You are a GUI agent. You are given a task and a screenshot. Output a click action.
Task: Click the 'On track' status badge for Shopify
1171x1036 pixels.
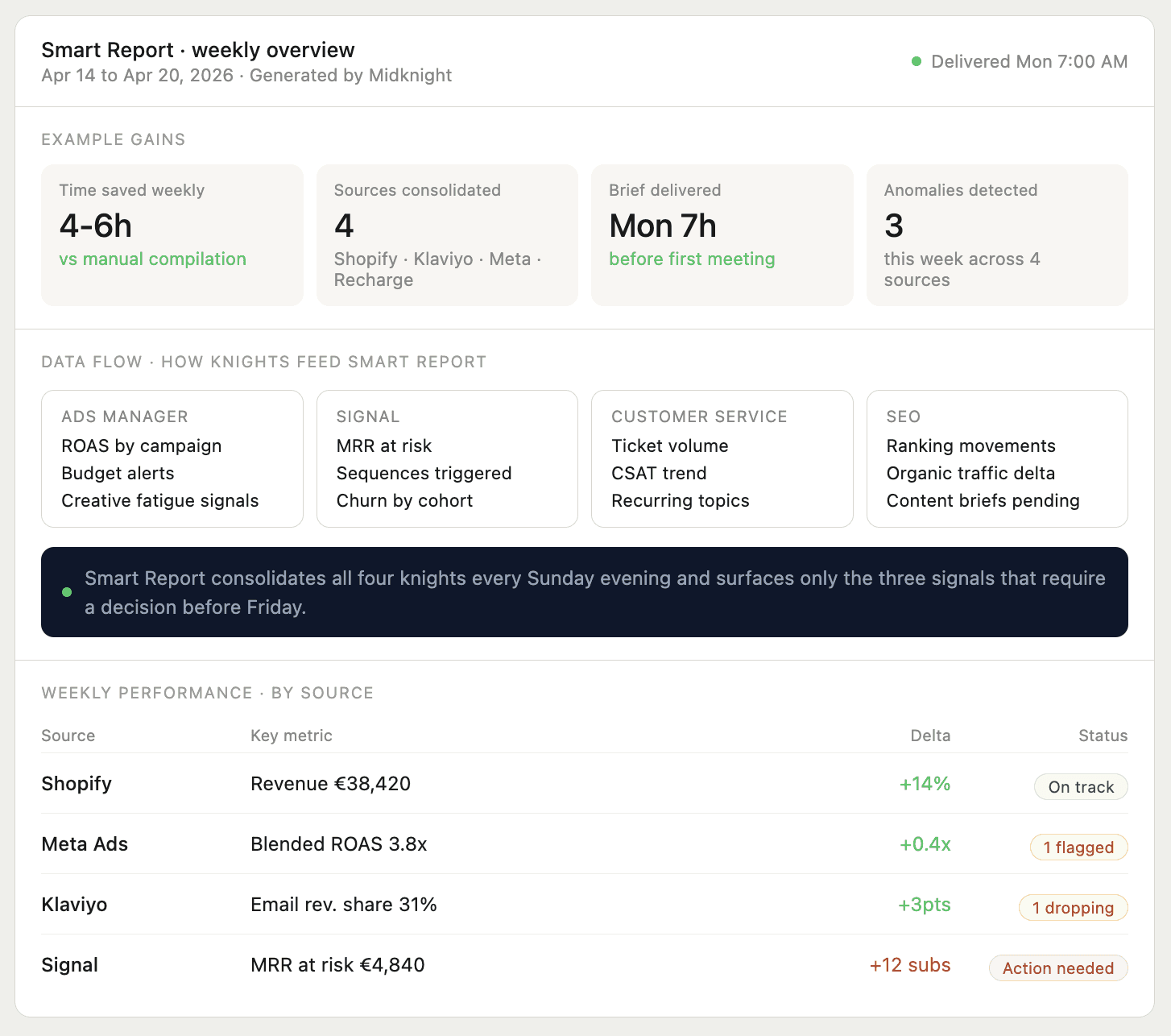pos(1081,786)
